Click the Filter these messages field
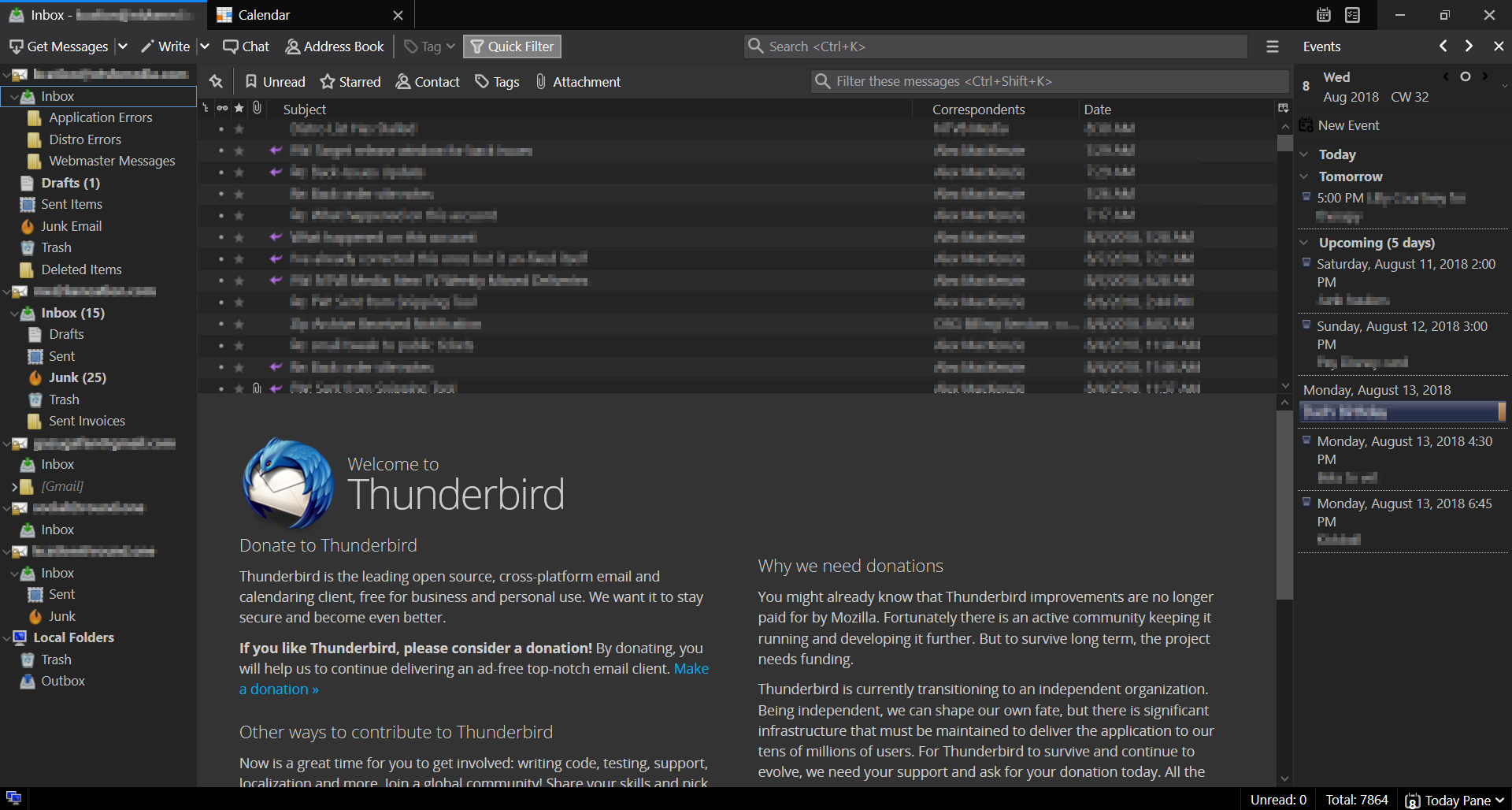The height and width of the screenshot is (810, 1512). (x=1049, y=81)
